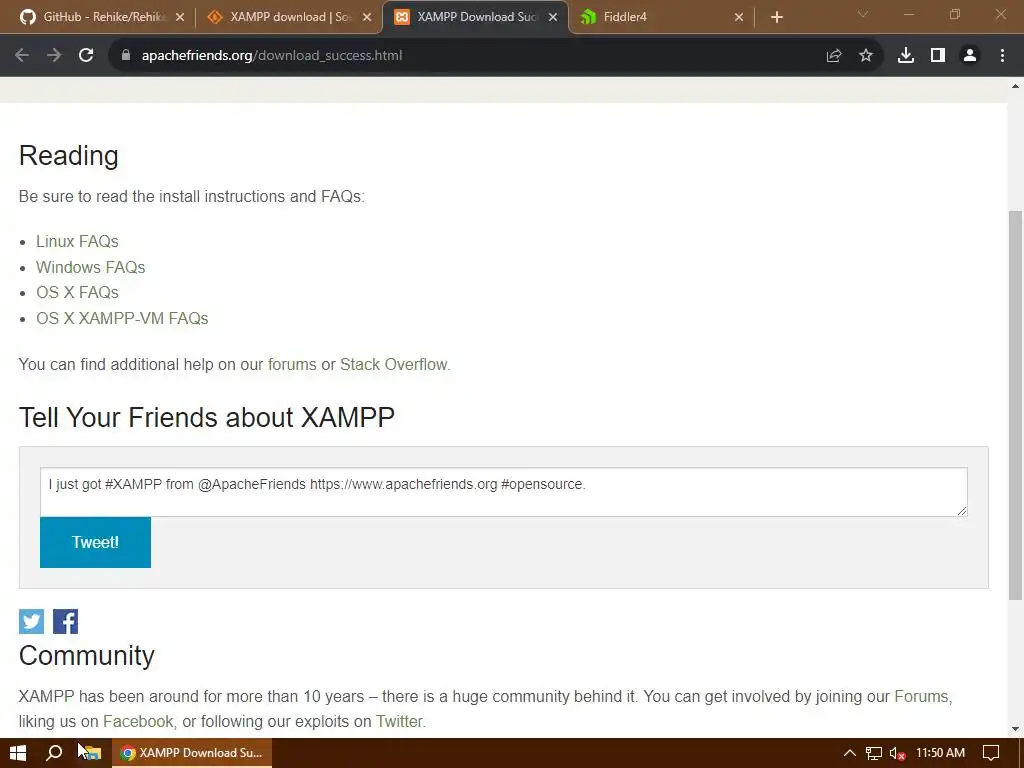
Task: View site info via the padlock icon
Action: [126, 56]
